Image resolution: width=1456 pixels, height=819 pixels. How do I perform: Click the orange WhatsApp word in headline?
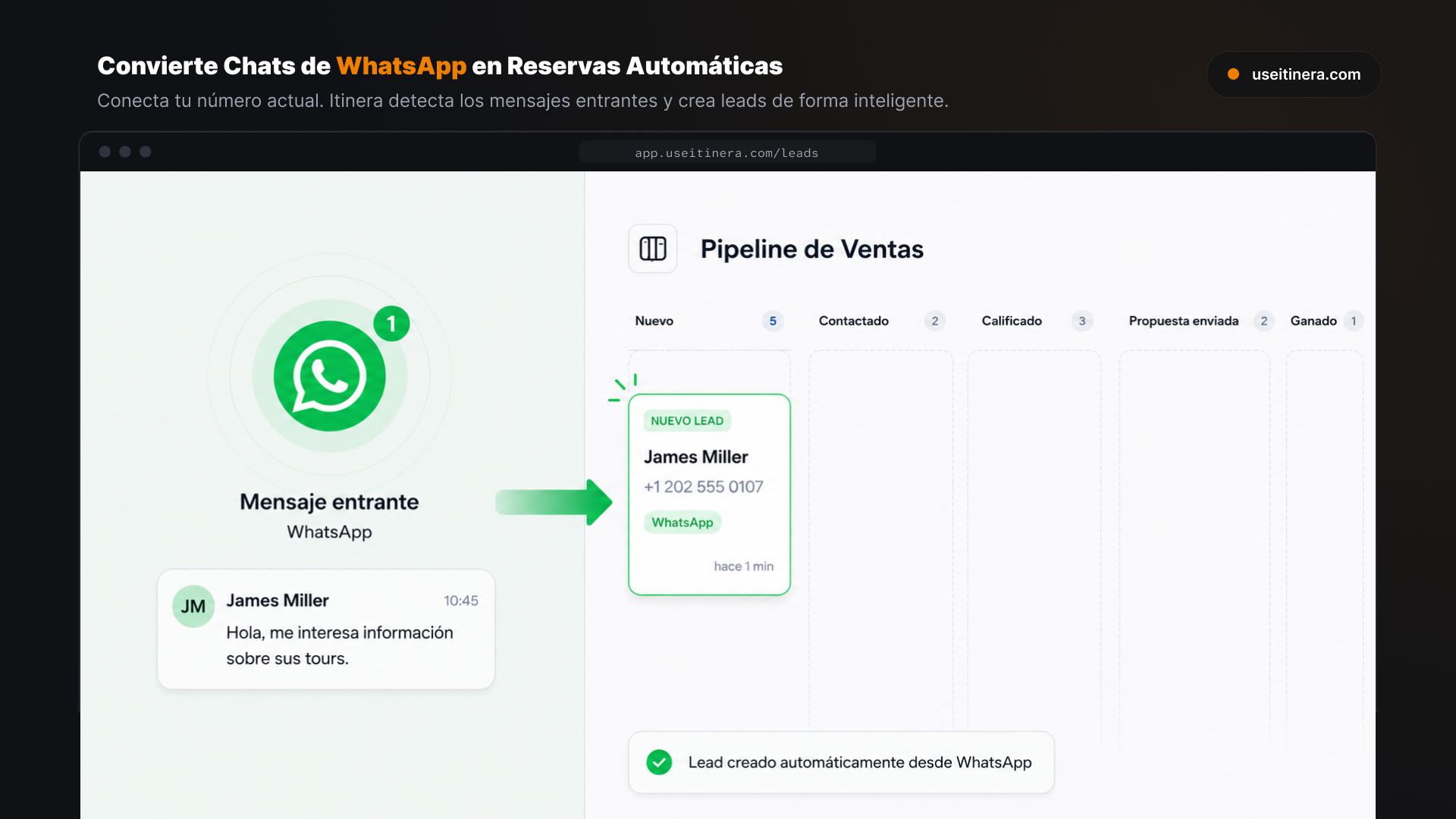401,66
